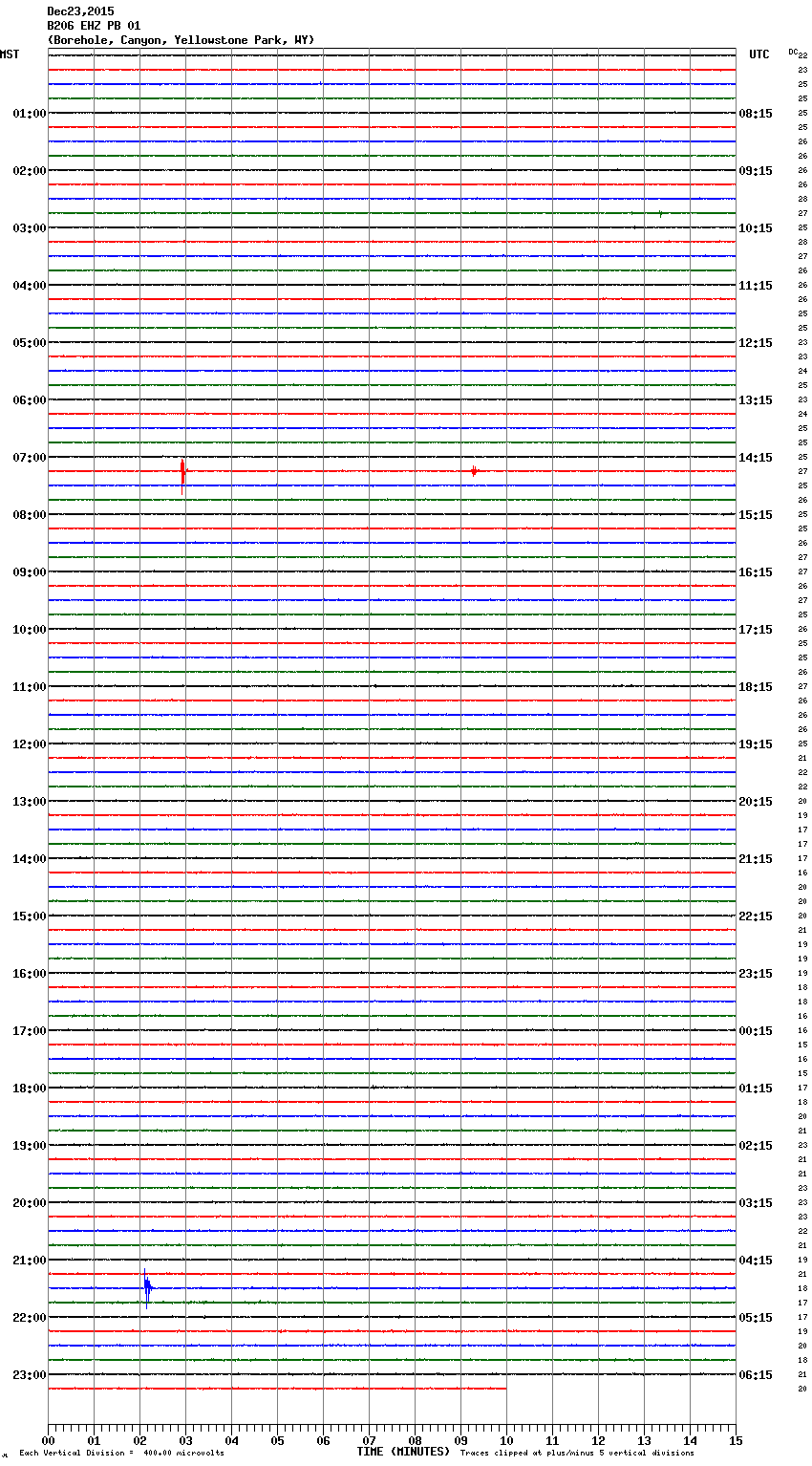Click minute axis label 10

coord(506,1440)
